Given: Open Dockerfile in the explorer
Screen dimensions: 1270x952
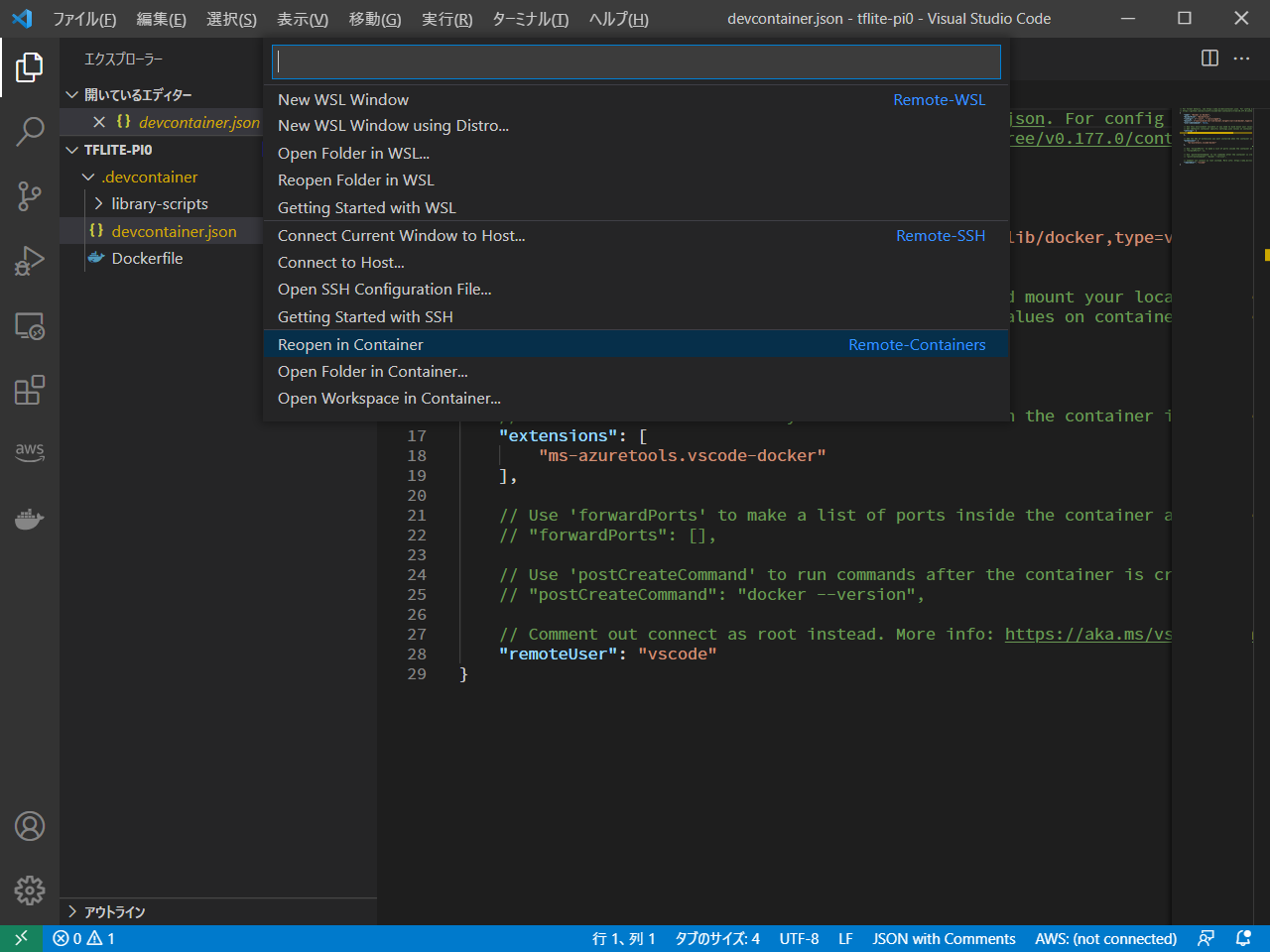Looking at the screenshot, I should tap(147, 258).
